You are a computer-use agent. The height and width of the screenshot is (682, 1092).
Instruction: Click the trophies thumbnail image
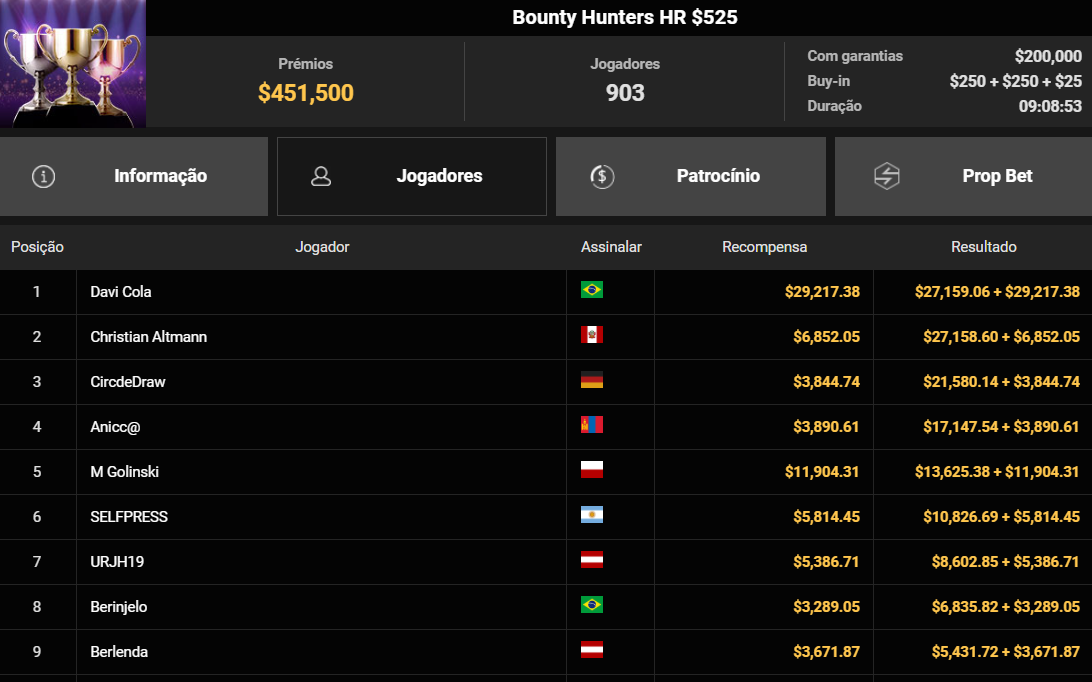click(x=72, y=64)
